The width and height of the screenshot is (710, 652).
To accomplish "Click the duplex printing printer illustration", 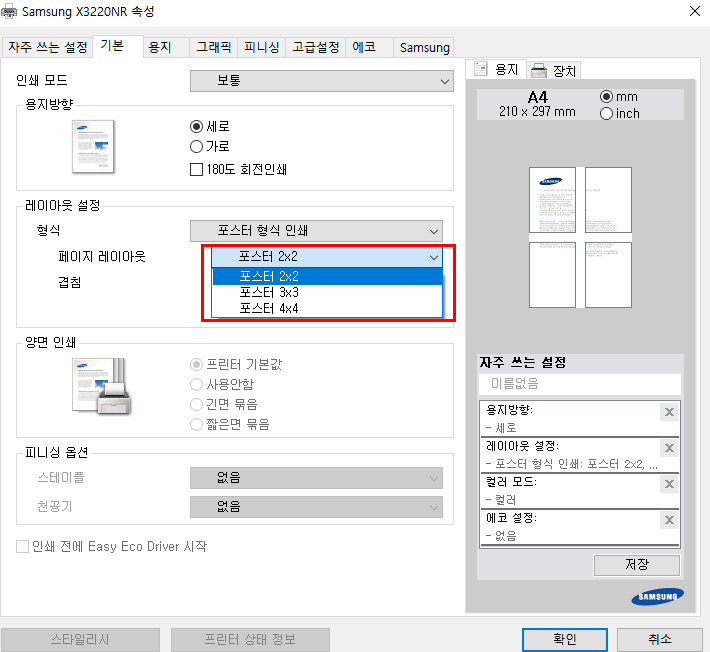I will (x=101, y=386).
